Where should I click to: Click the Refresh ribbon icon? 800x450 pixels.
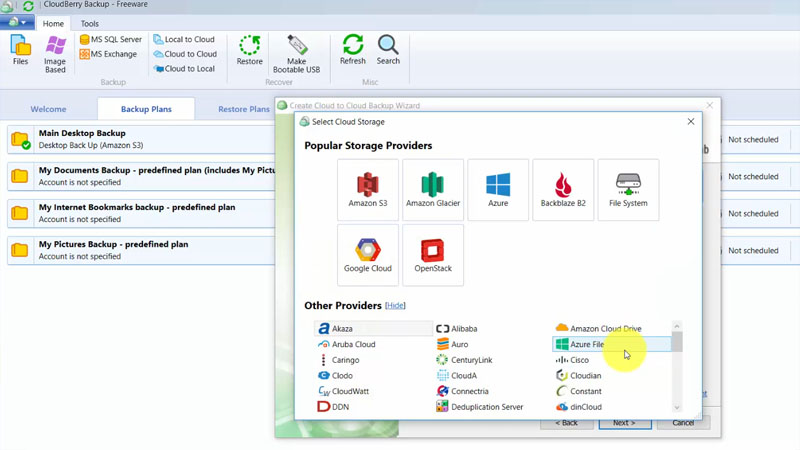[352, 49]
